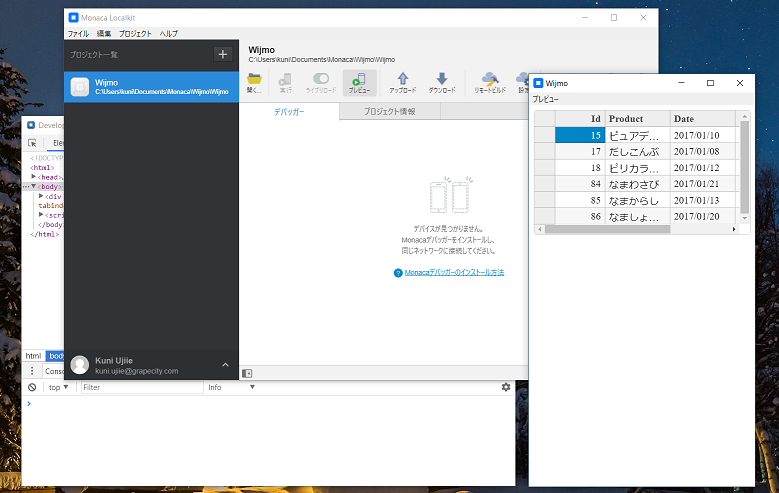
Task: Maximize the Wijmo preview window
Action: click(710, 83)
